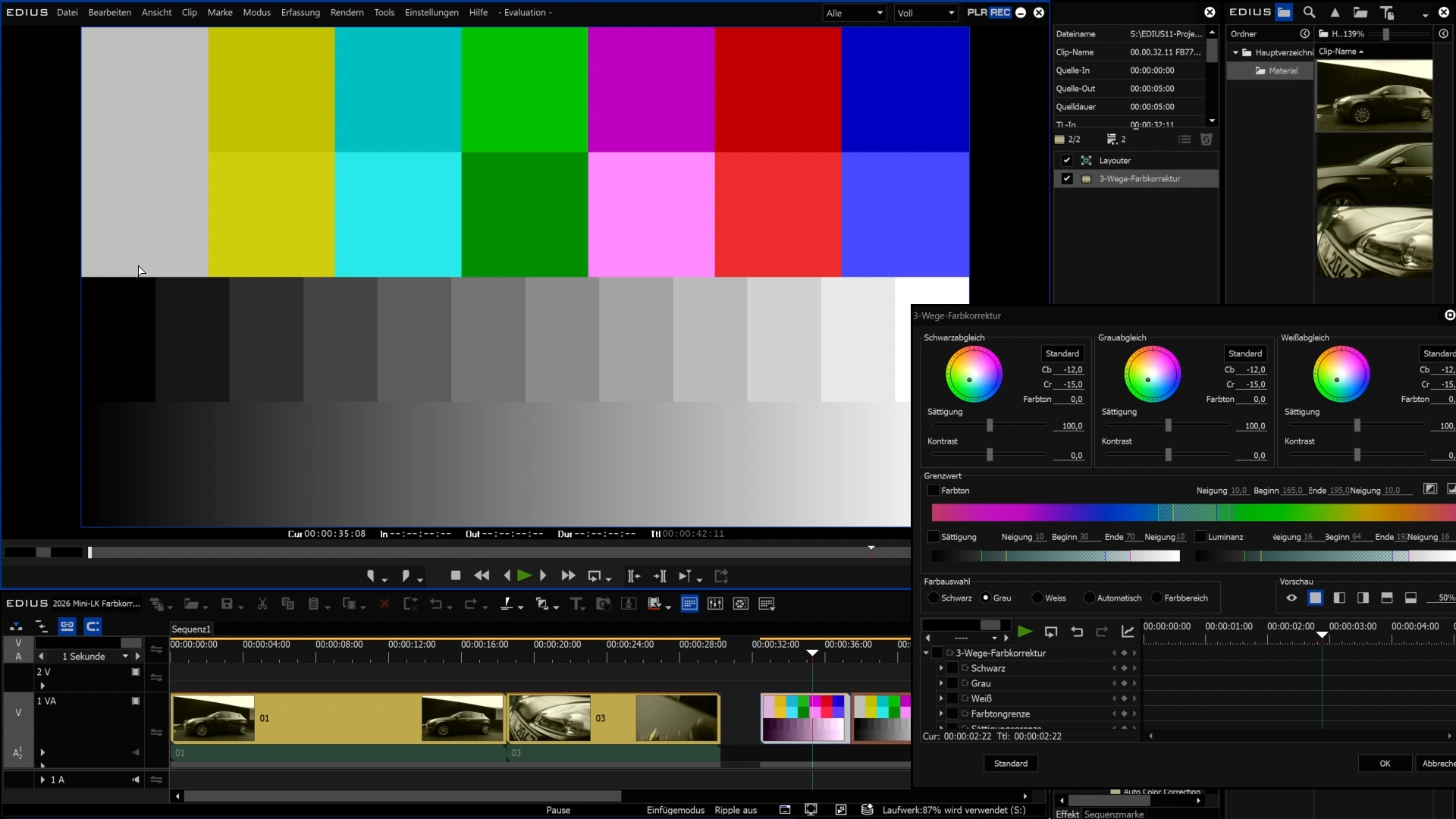1456x819 pixels.
Task: Click the Create Title (T) icon
Action: coord(576,604)
